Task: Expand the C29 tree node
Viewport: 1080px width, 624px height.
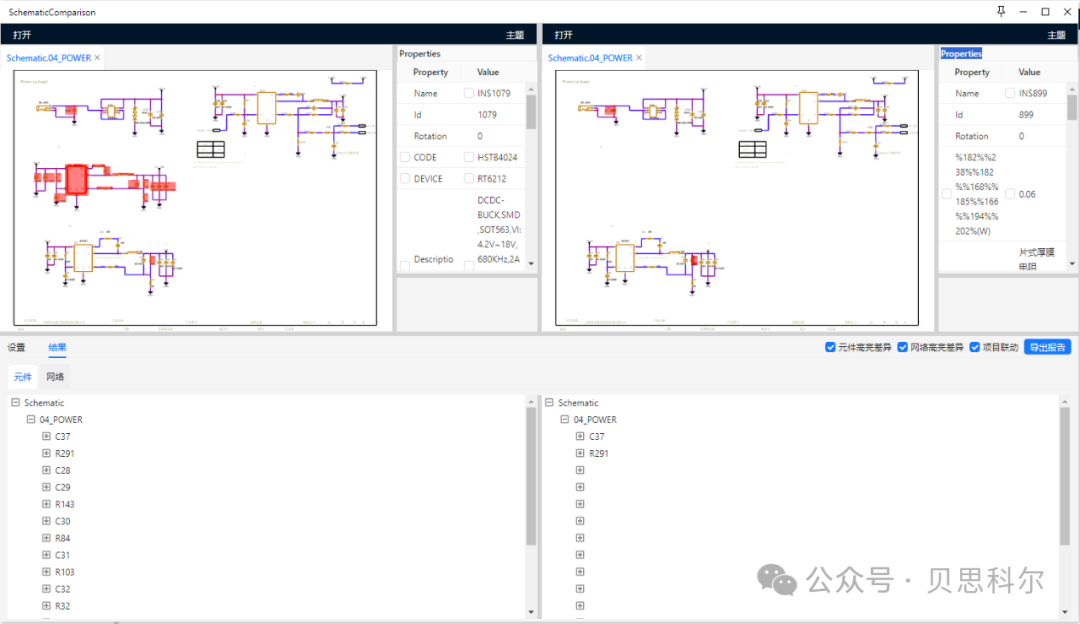Action: pyautogui.click(x=46, y=487)
